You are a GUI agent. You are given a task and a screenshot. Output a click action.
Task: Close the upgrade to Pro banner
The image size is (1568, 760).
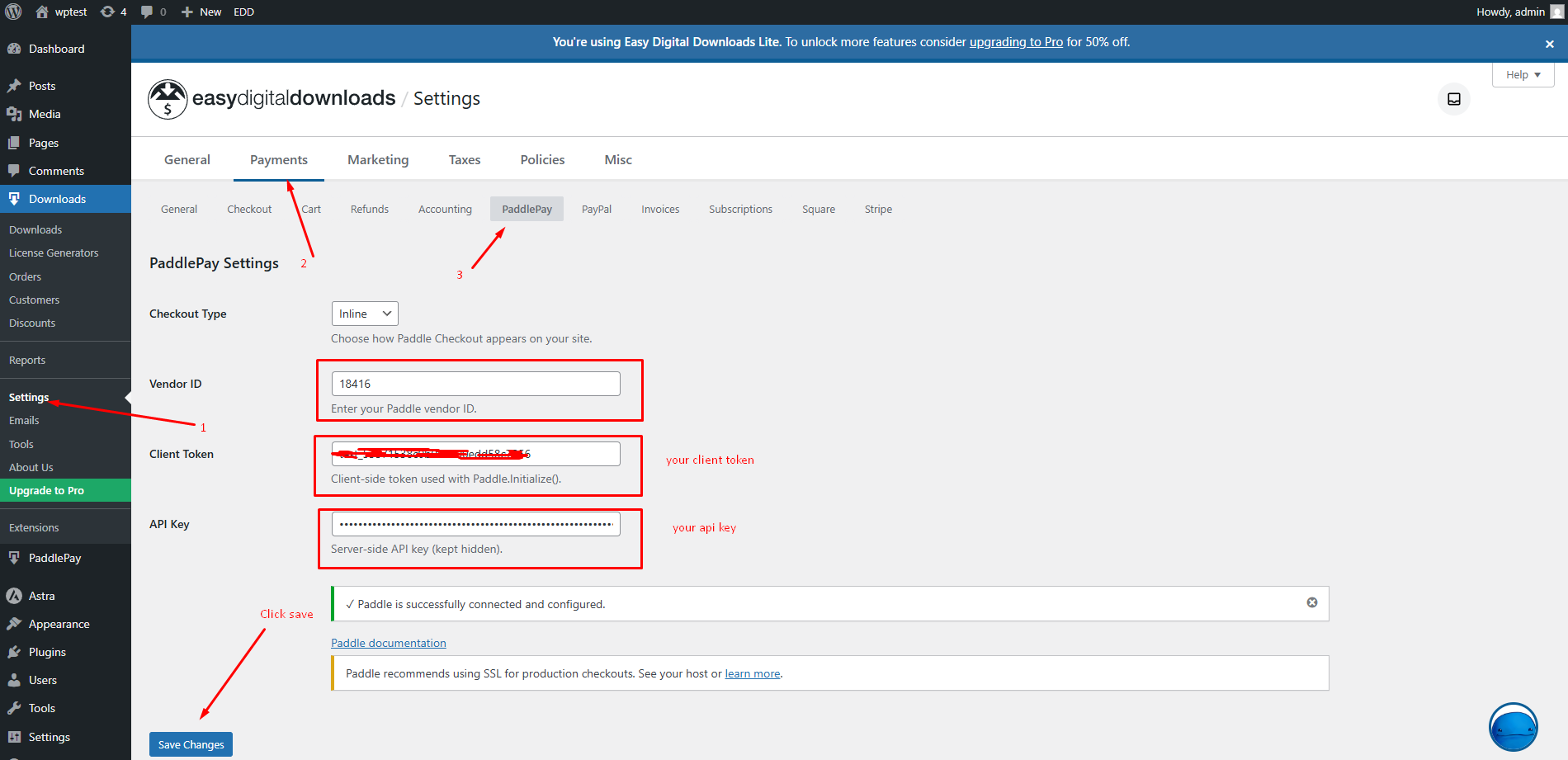point(1549,44)
